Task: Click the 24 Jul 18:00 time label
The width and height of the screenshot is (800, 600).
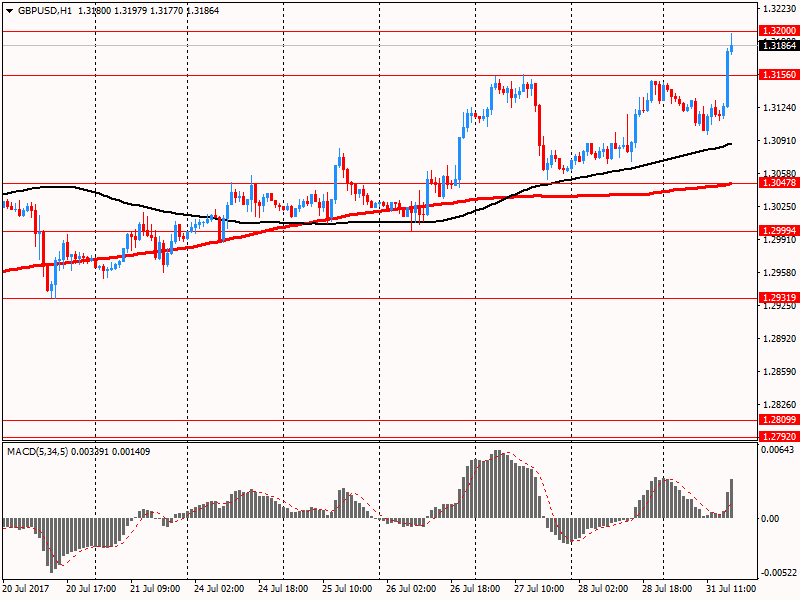Action: click(283, 589)
